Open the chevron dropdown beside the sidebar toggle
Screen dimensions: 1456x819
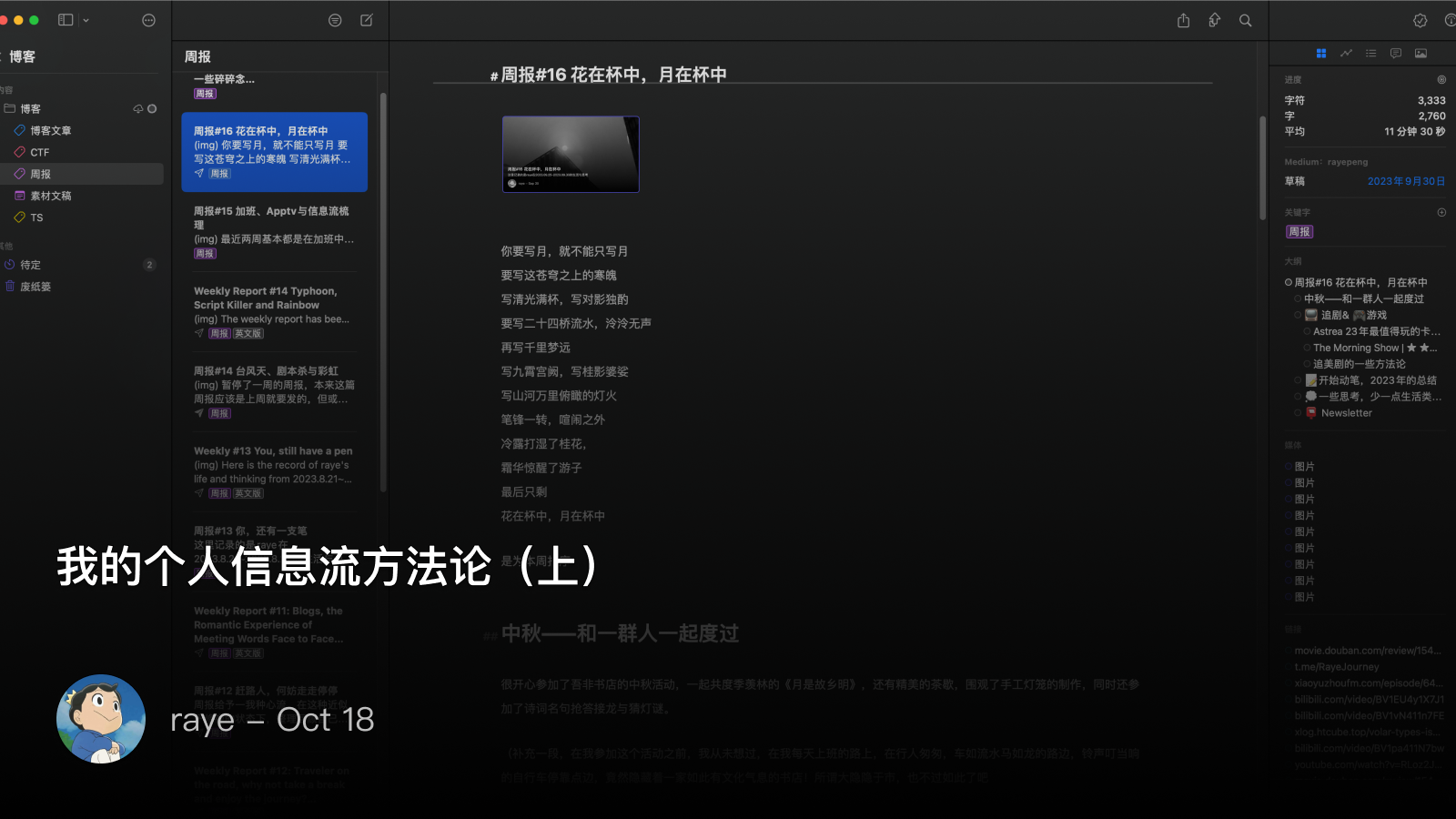click(86, 20)
